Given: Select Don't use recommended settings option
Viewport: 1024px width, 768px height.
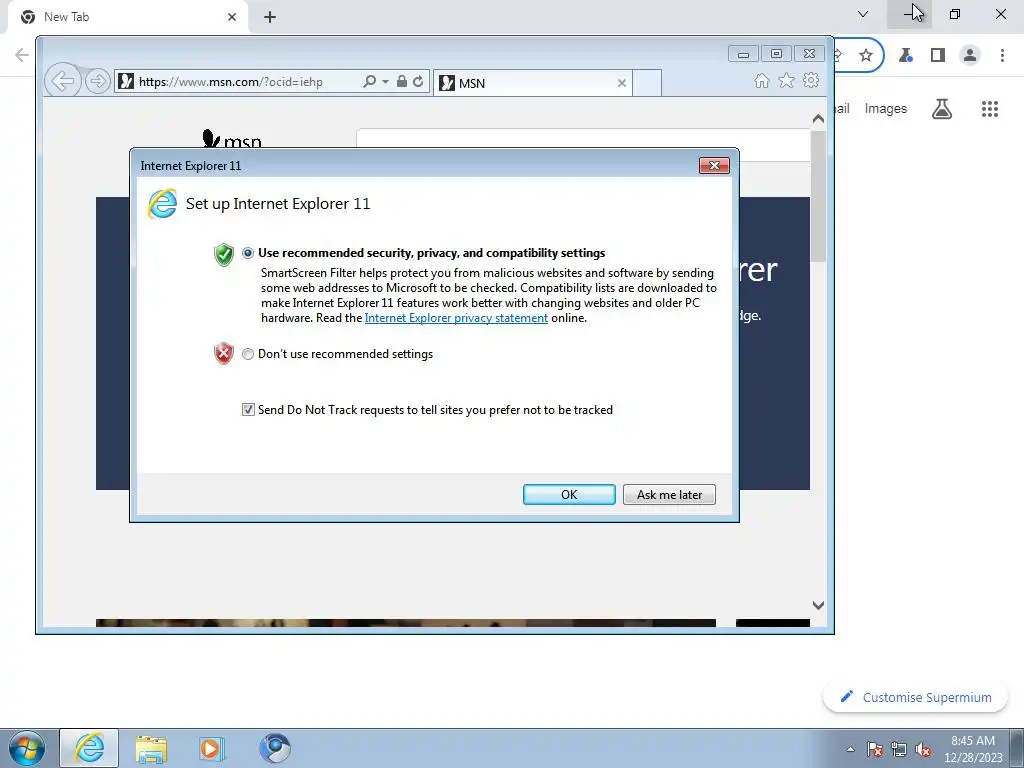Looking at the screenshot, I should point(248,354).
